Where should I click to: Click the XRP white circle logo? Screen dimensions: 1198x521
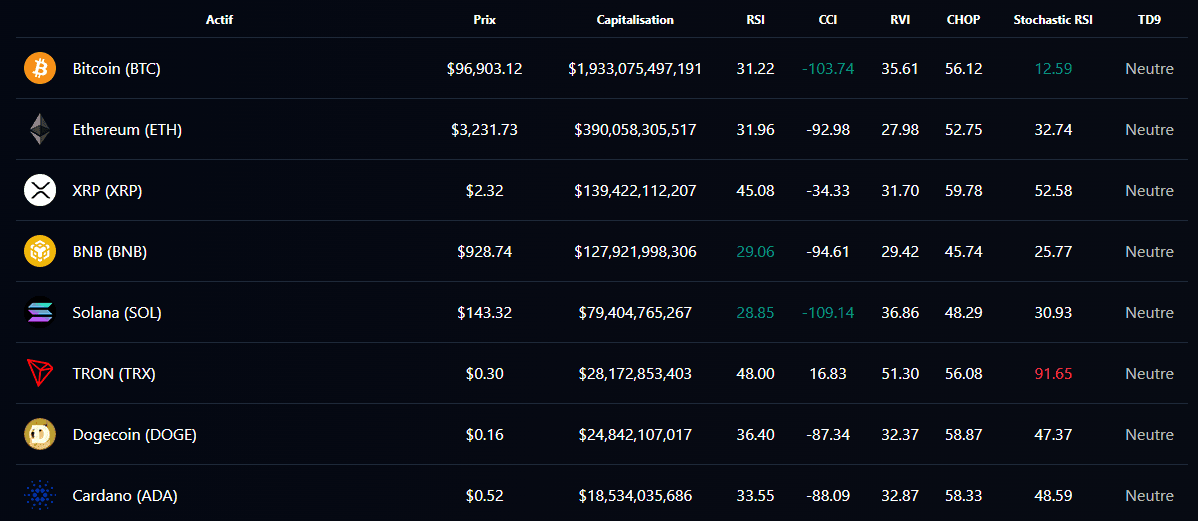(40, 190)
